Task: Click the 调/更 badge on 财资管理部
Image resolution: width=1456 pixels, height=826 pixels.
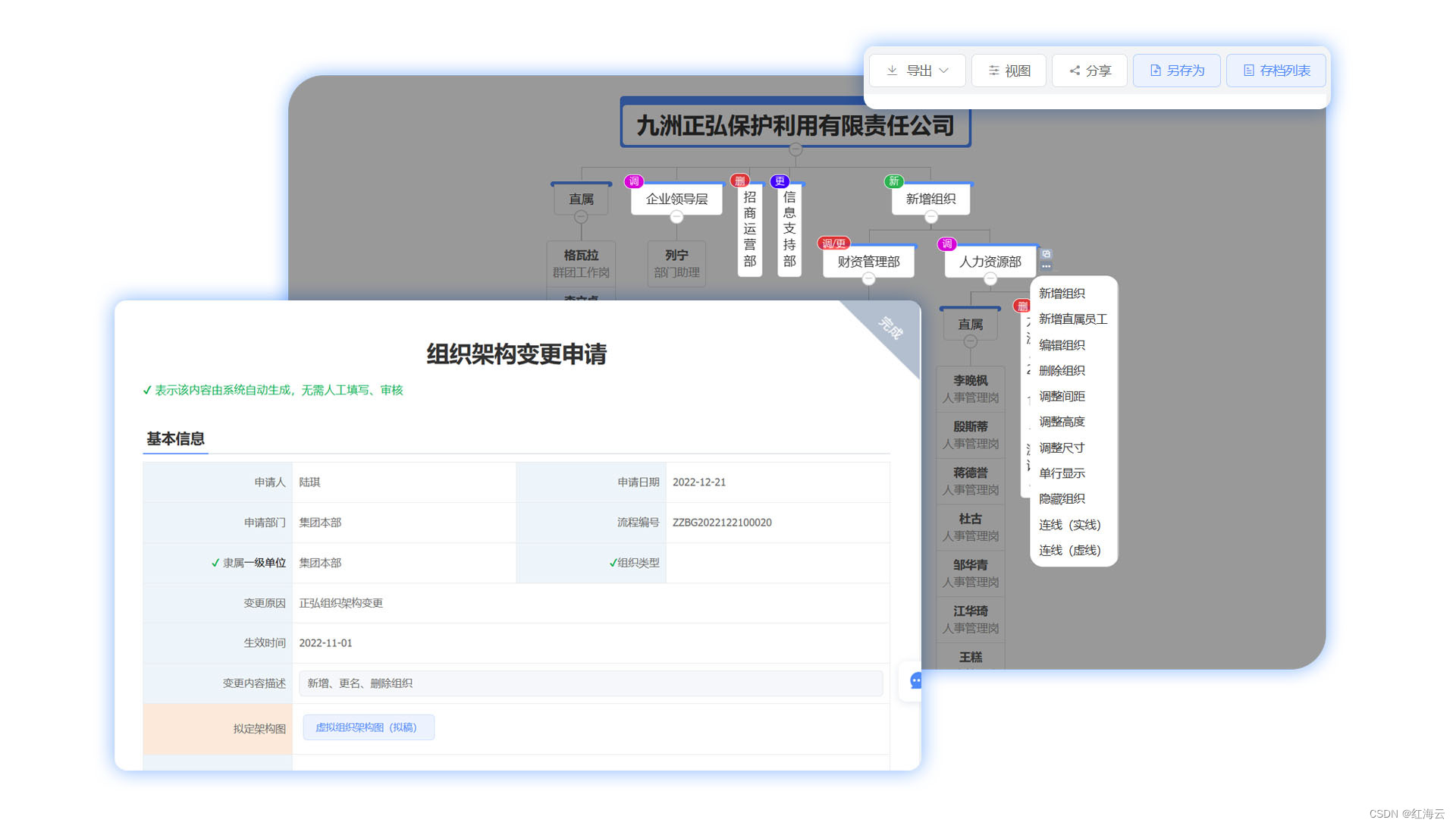Action: 833,243
